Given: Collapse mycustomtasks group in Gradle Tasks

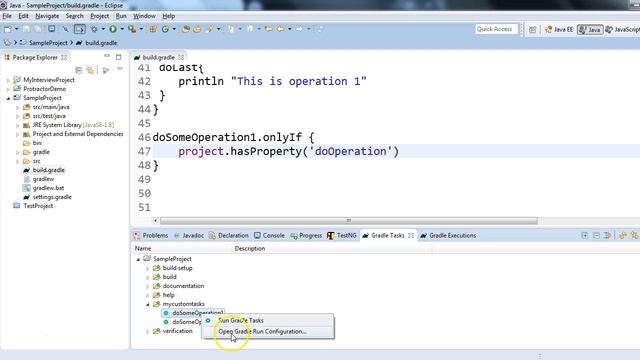Looking at the screenshot, I should click(148, 304).
